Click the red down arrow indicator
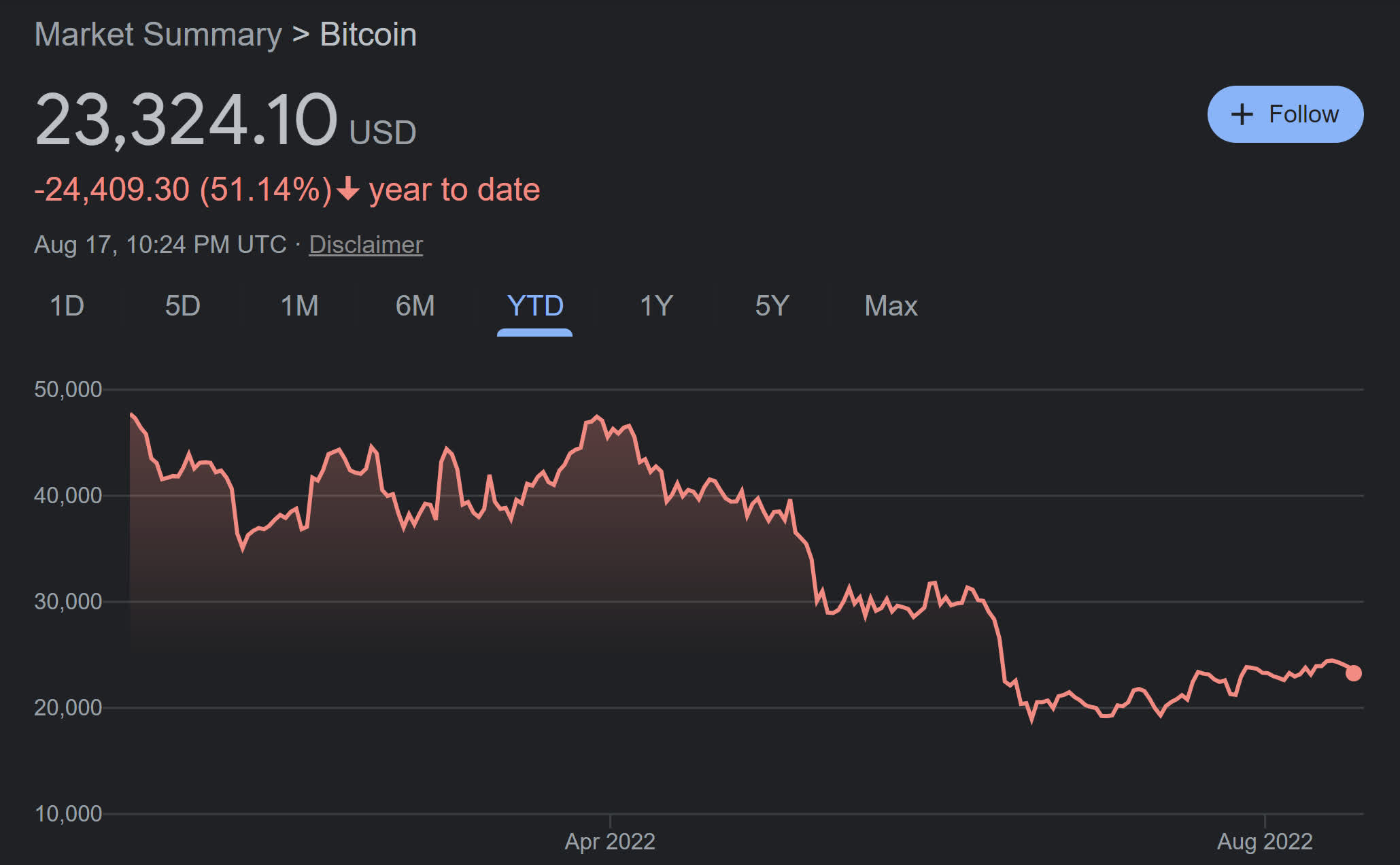This screenshot has height=865, width=1400. click(348, 189)
